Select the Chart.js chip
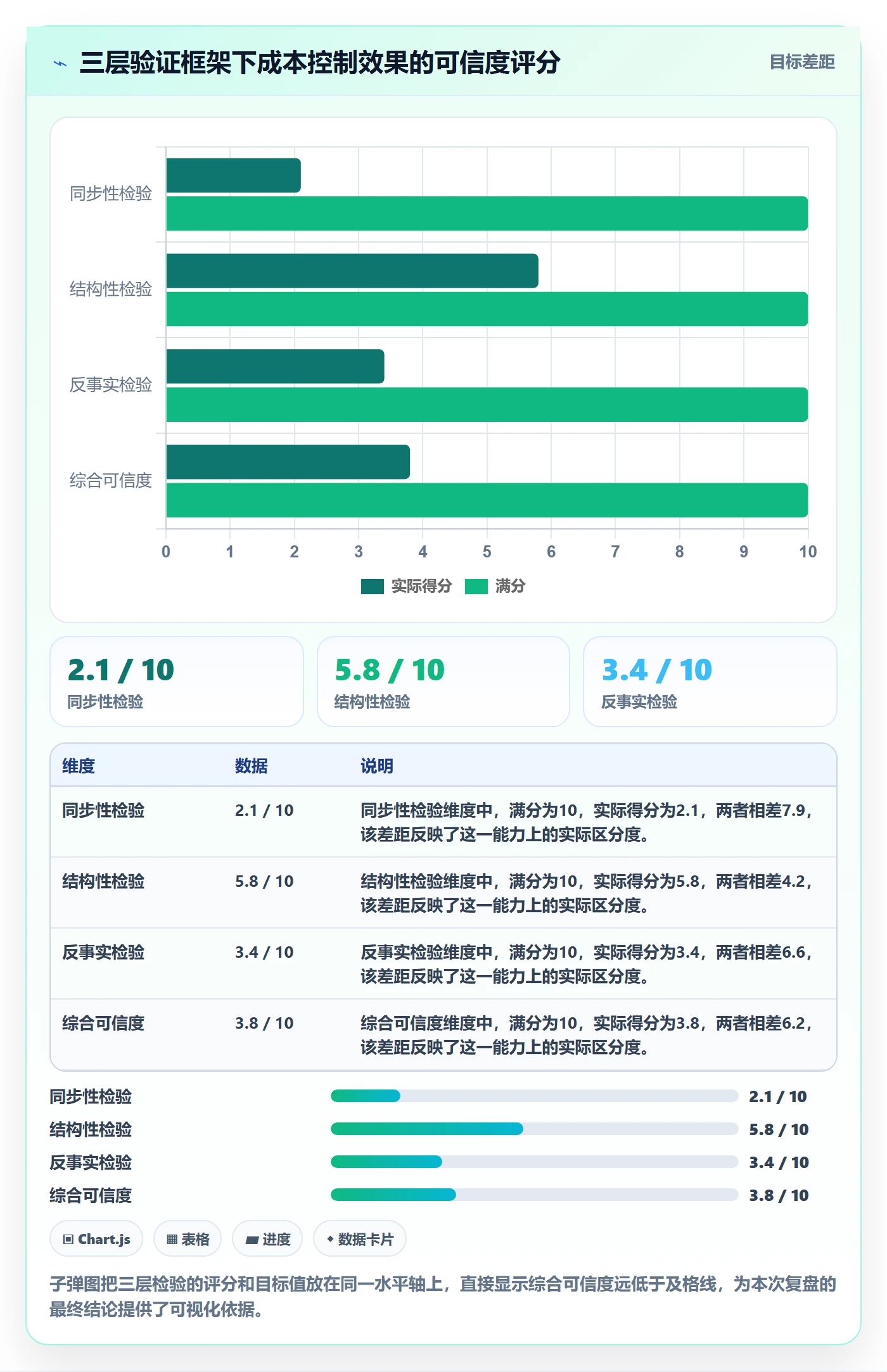This screenshot has height=1372, width=887. click(x=96, y=1238)
